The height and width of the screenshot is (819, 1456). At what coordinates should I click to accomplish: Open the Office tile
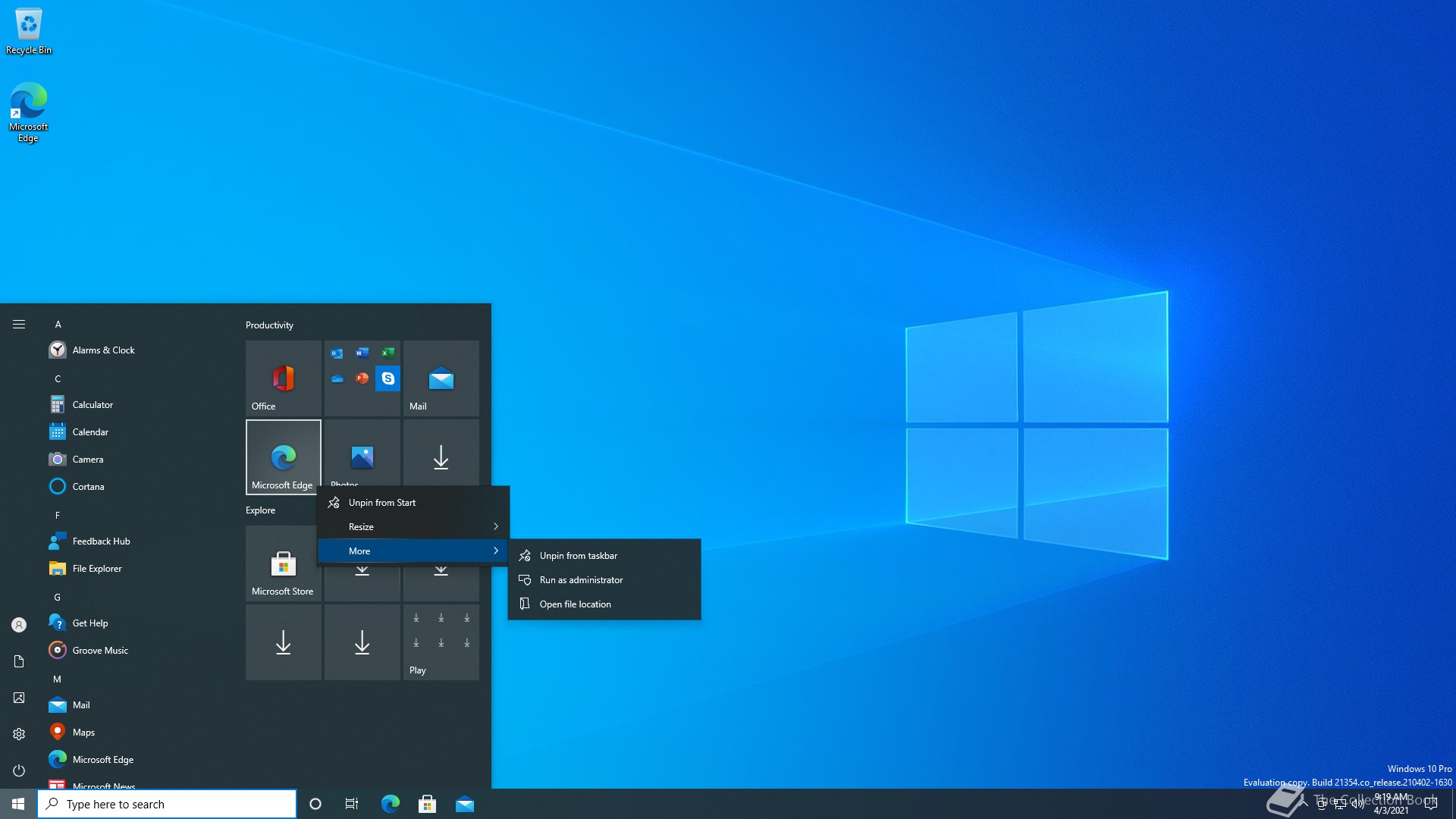coord(284,378)
